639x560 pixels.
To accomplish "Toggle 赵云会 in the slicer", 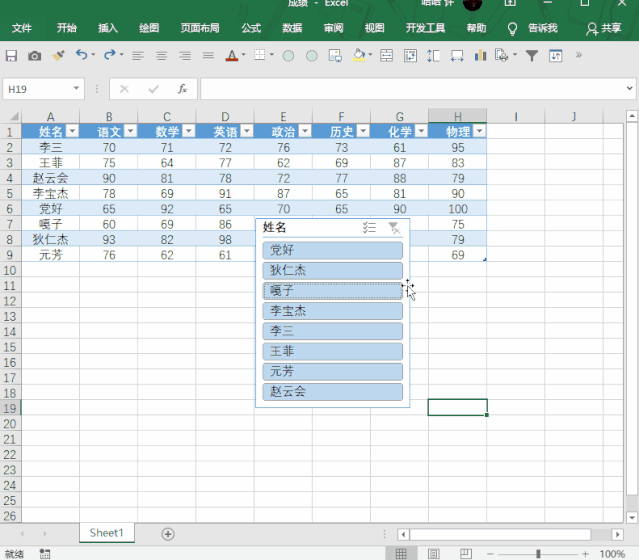I will click(333, 392).
